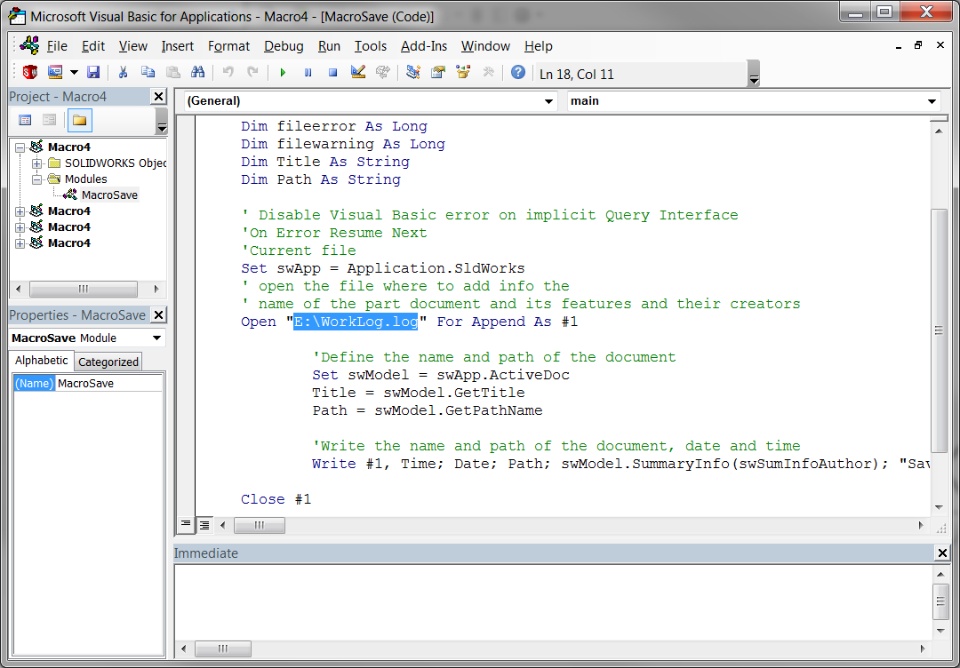Toggle Design Mode icon
This screenshot has width=960, height=668.
[358, 72]
